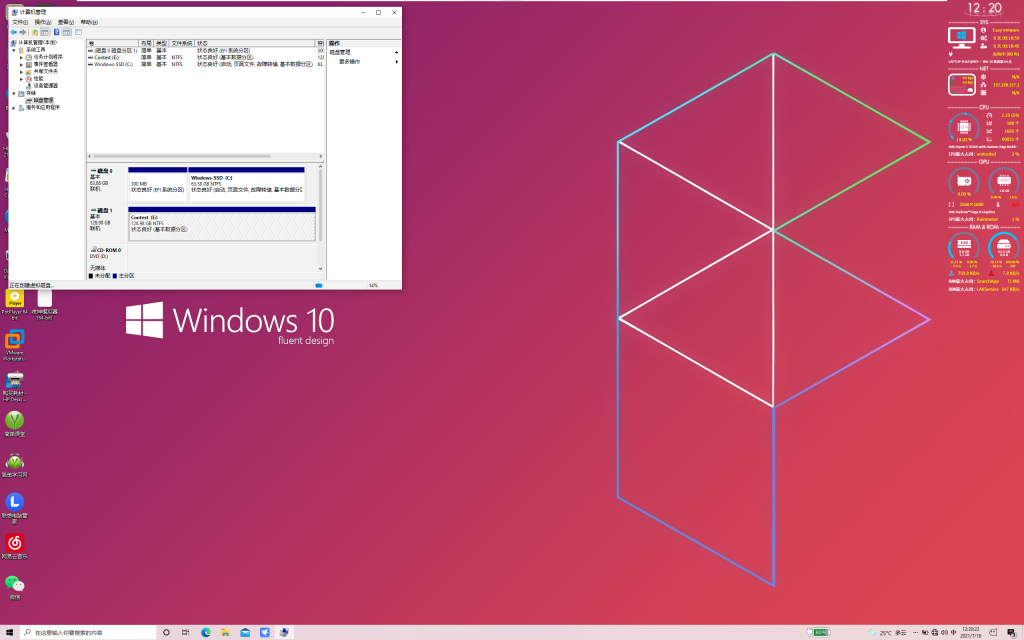Launch Microsoft Edge from the taskbar

click(x=206, y=632)
